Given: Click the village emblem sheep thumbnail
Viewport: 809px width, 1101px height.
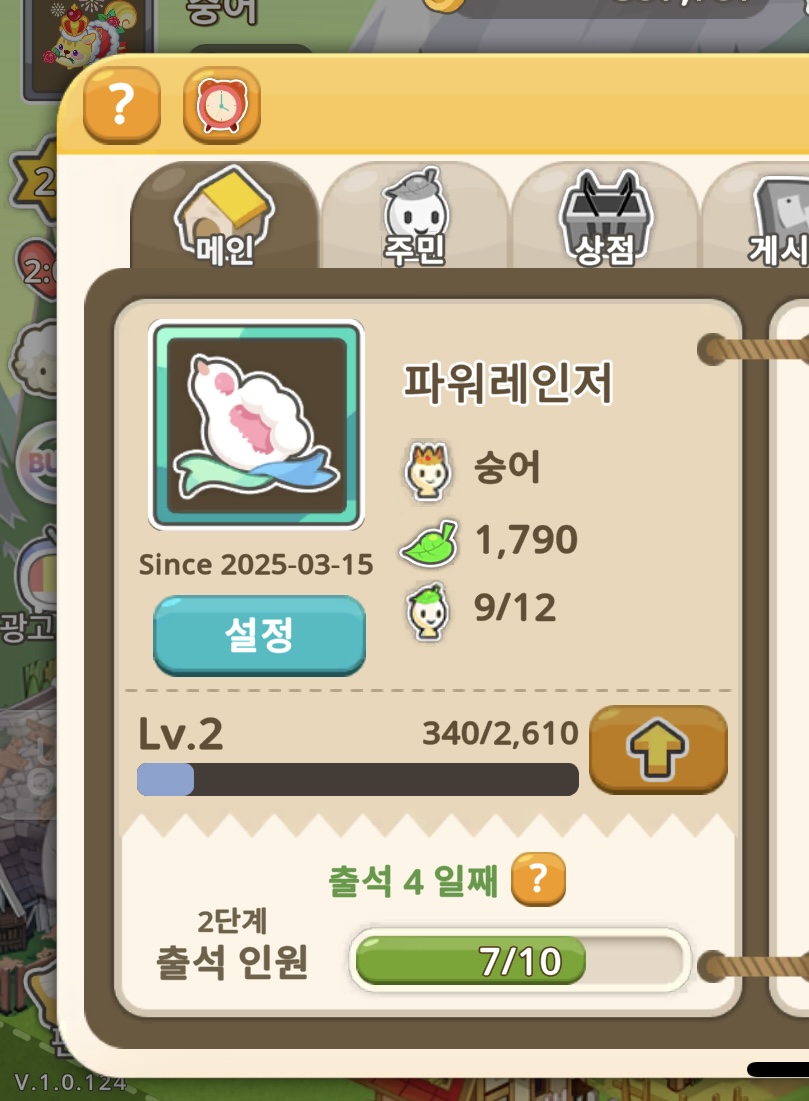Looking at the screenshot, I should tap(256, 425).
